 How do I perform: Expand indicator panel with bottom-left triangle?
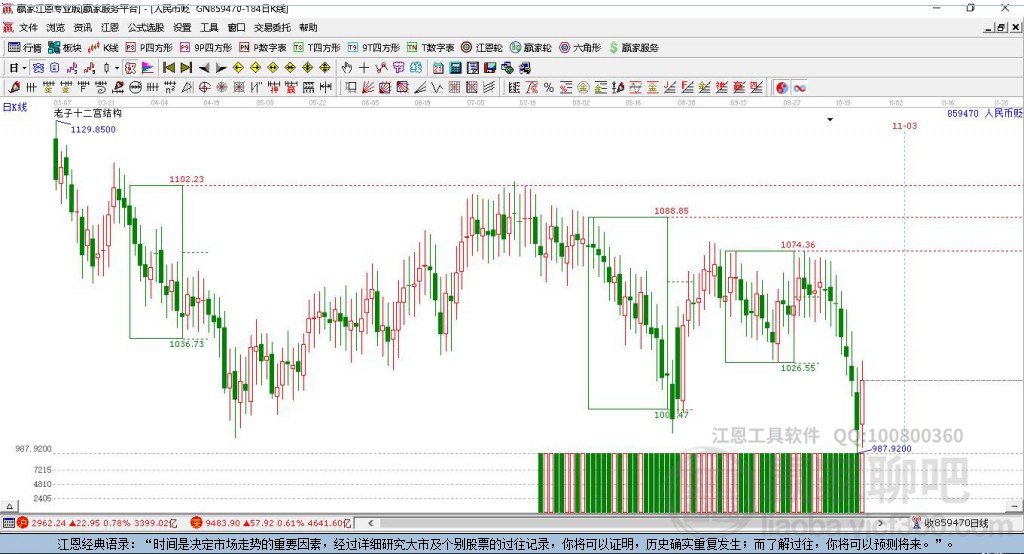point(9,506)
